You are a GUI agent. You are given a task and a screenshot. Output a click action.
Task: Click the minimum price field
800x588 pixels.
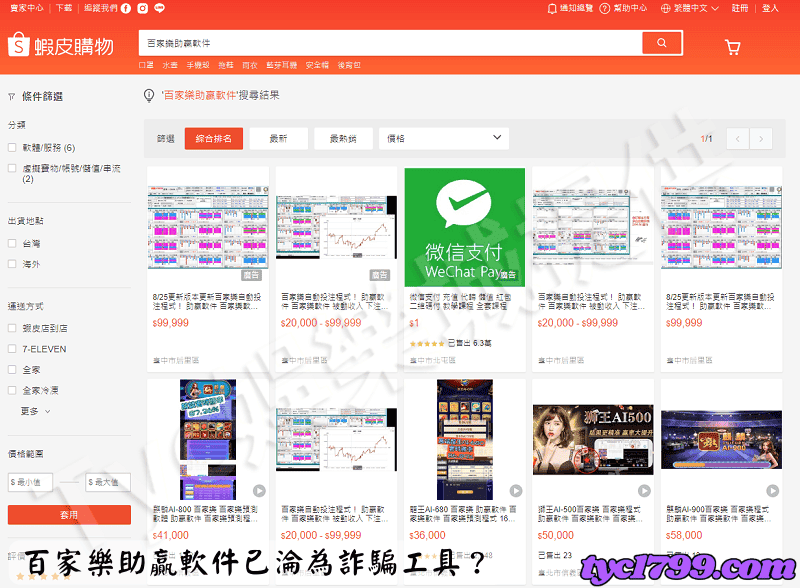pos(30,482)
